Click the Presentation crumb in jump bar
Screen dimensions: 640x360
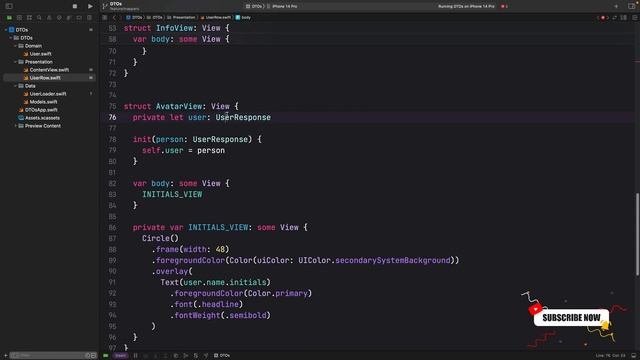pyautogui.click(x=181, y=18)
